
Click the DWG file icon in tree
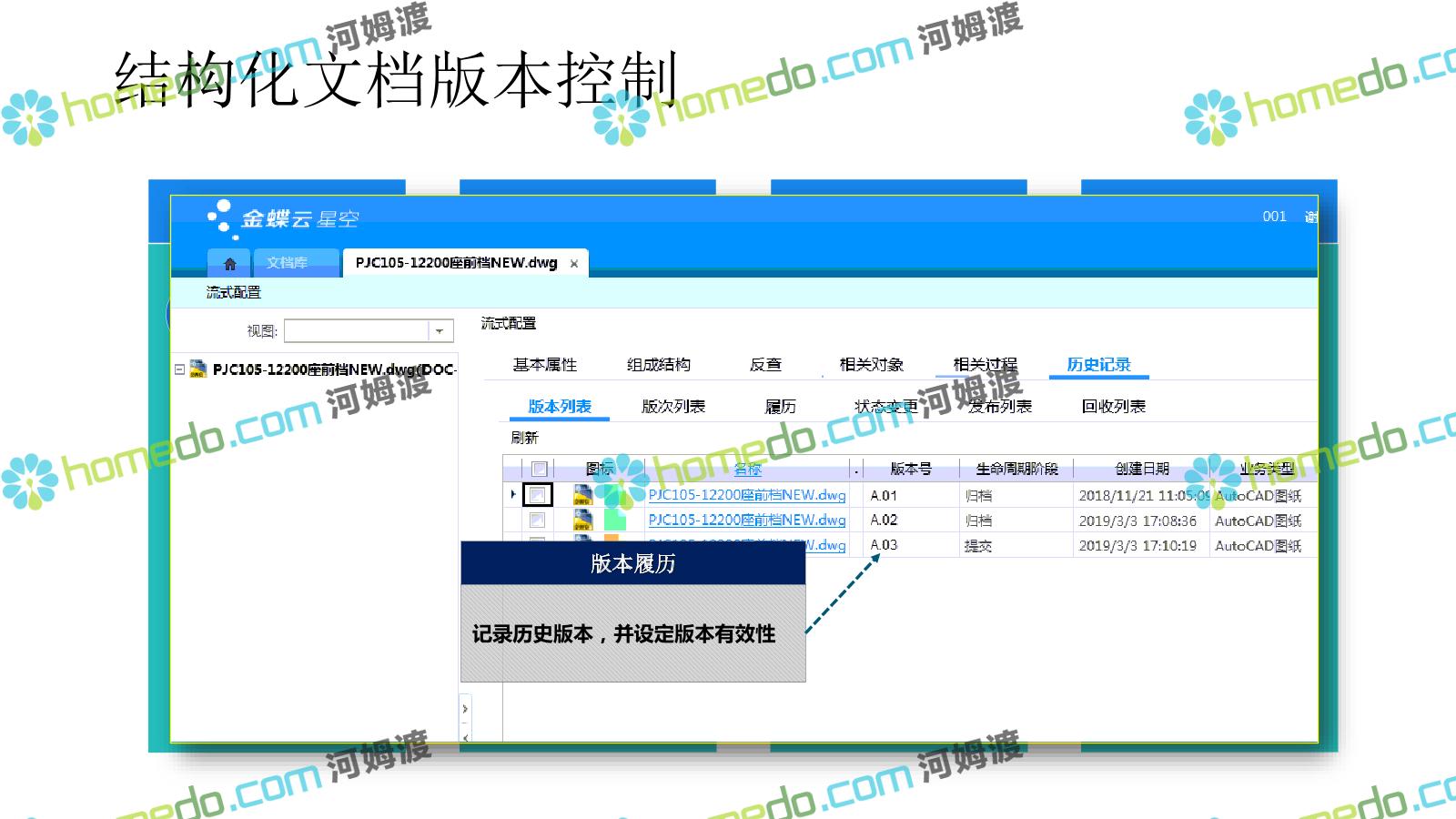click(x=197, y=369)
